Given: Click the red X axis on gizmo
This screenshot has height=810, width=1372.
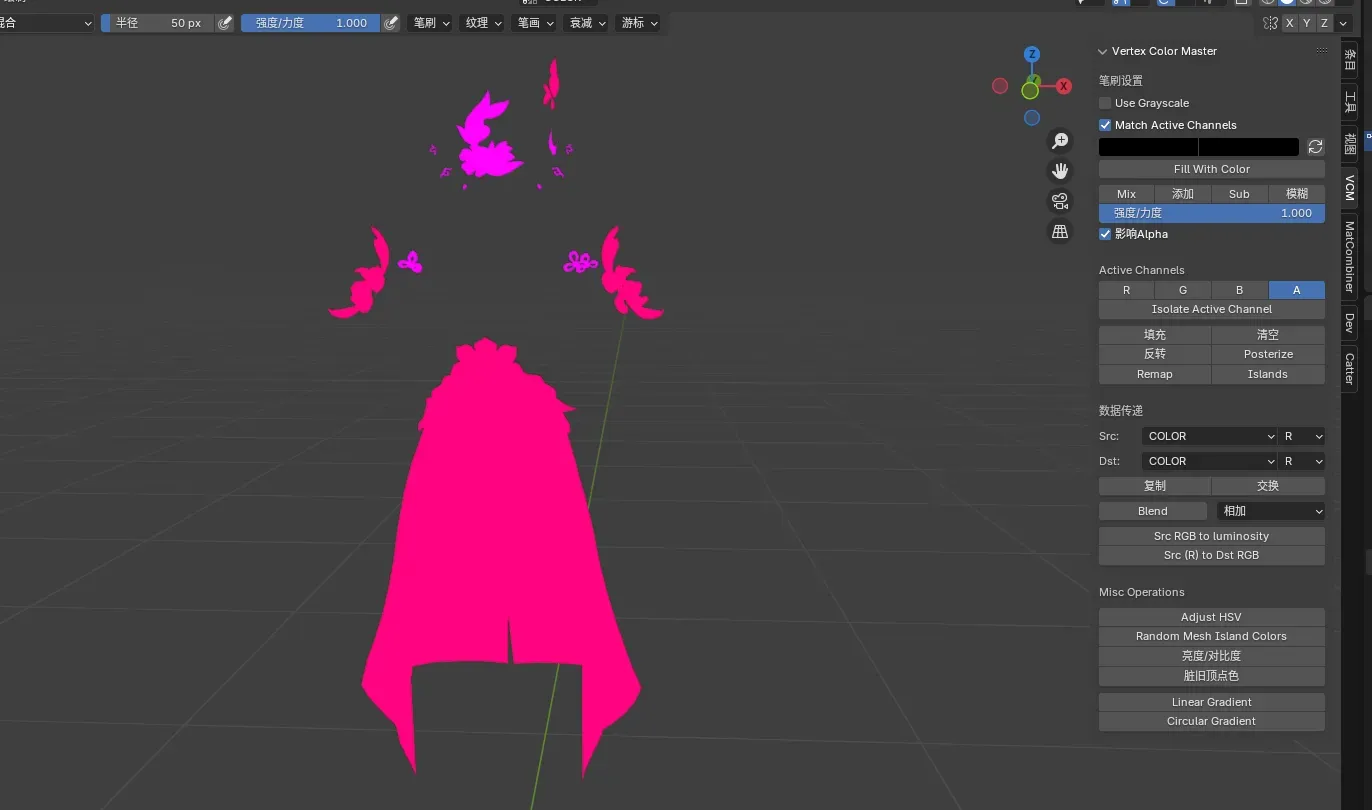Looking at the screenshot, I should [1064, 86].
